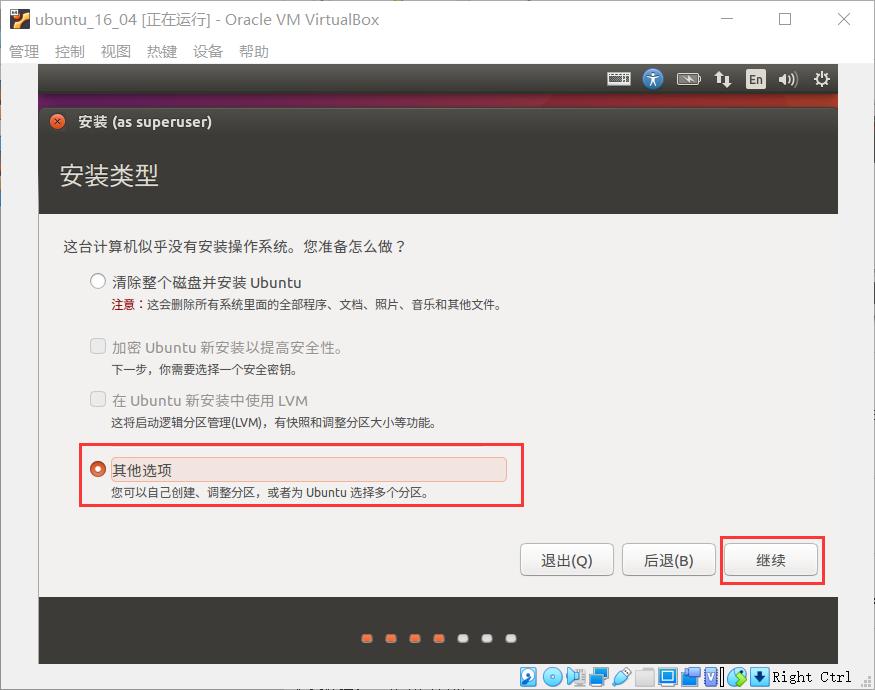Open the 帮助 menu
This screenshot has width=875, height=690.
pos(254,51)
